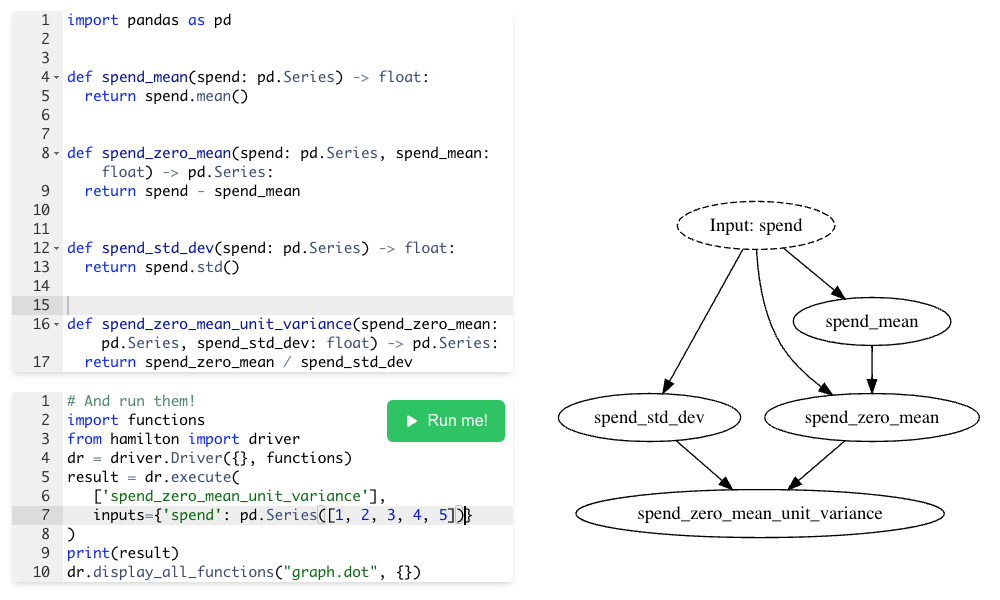The image size is (1000, 600).
Task: Click the dashed Input: spend graph node
Action: click(x=755, y=226)
